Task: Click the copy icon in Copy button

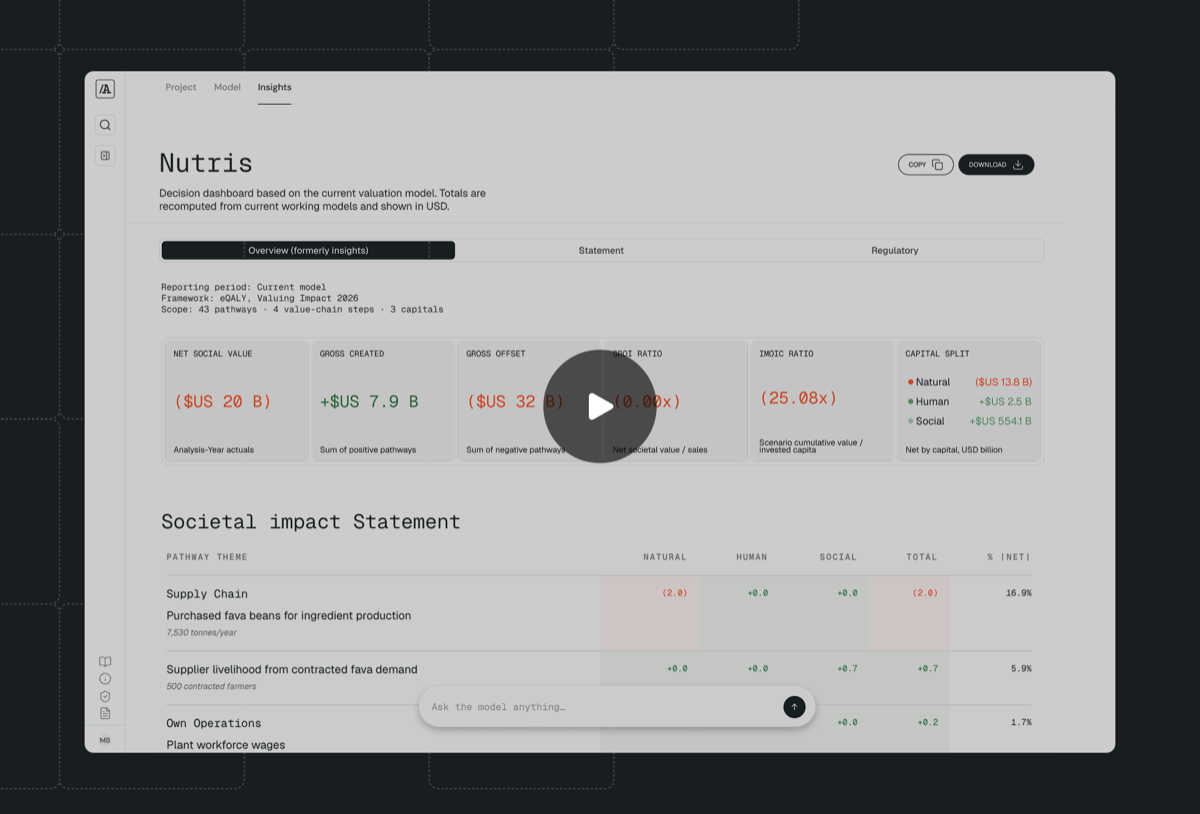Action: 937,165
